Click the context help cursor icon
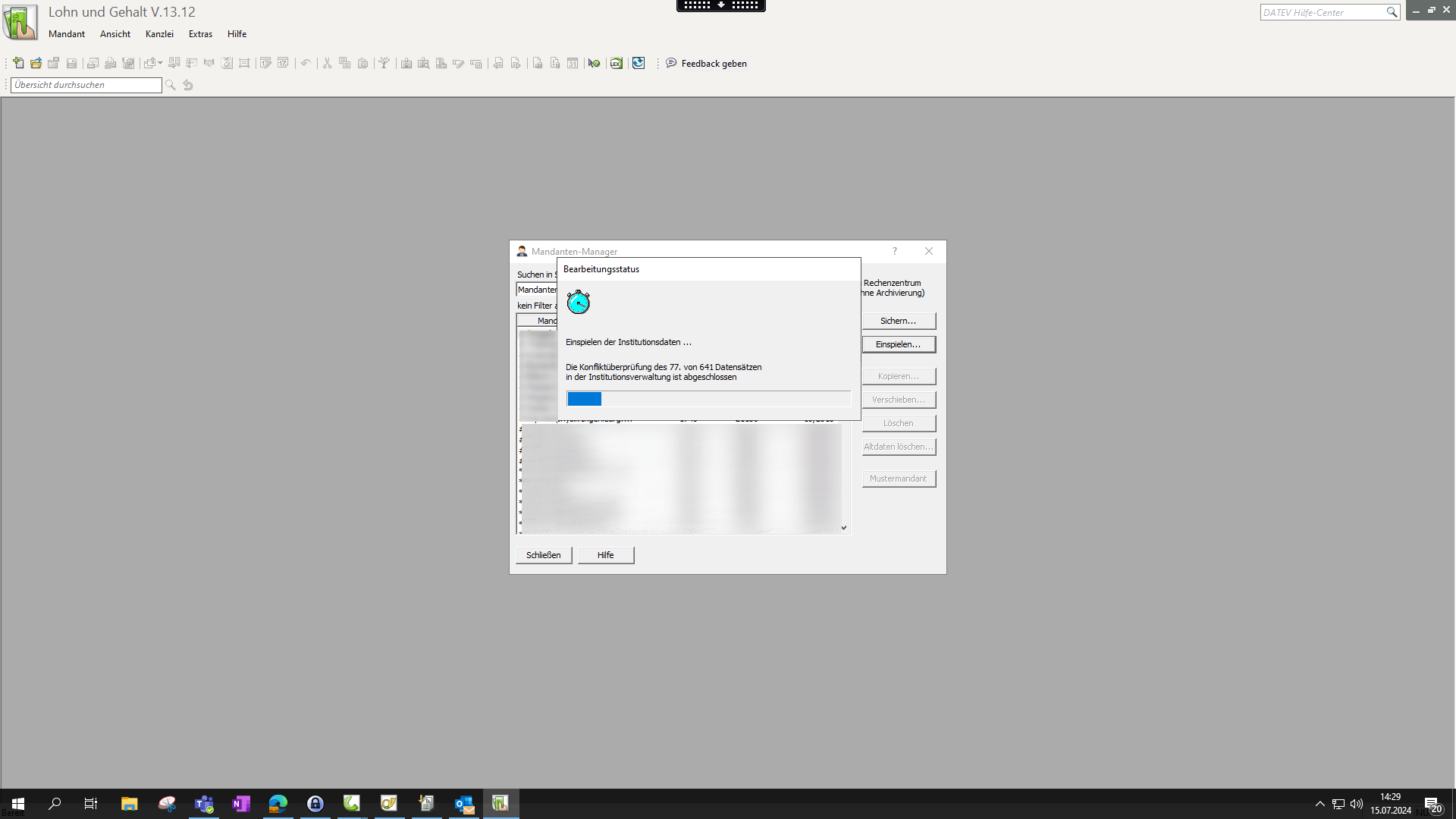The image size is (1456, 819). (x=594, y=63)
